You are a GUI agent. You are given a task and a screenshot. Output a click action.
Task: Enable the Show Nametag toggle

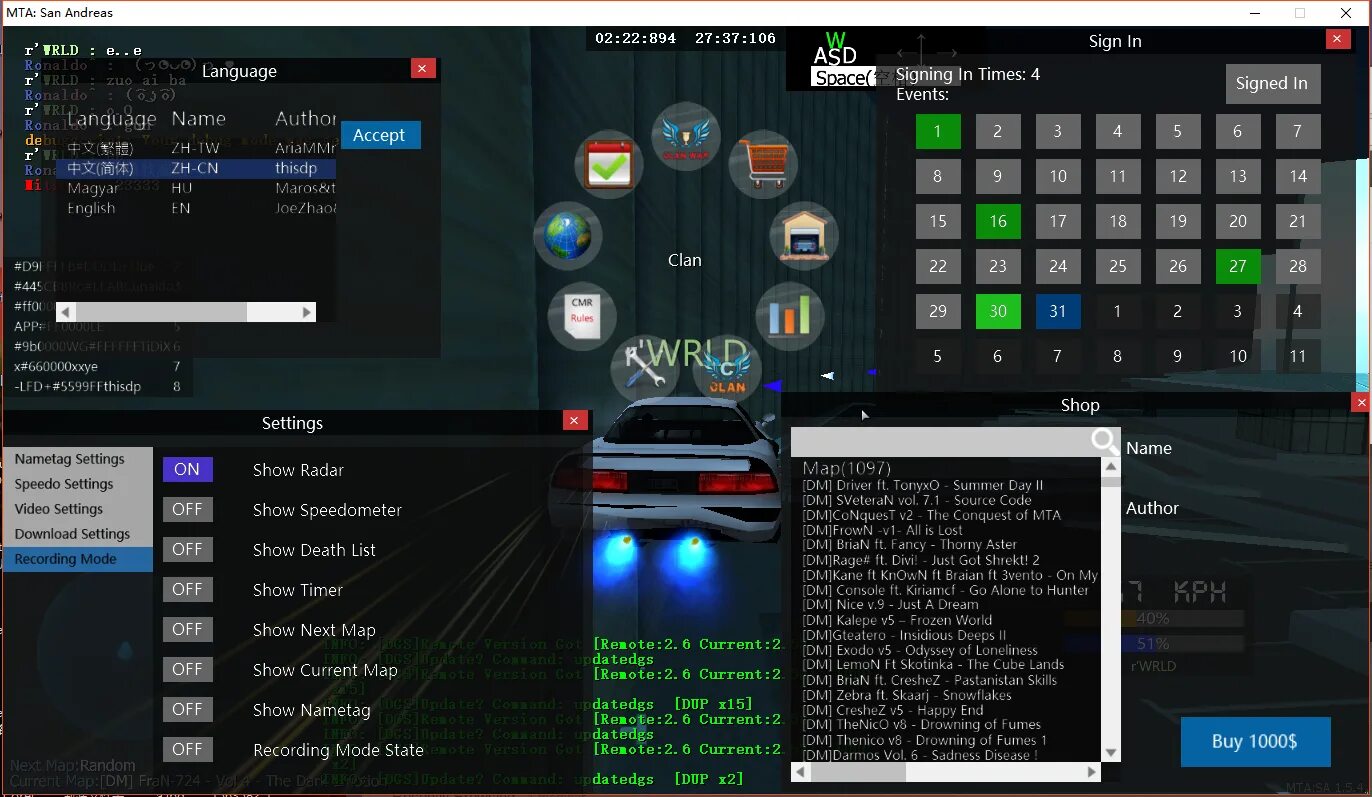click(x=188, y=709)
